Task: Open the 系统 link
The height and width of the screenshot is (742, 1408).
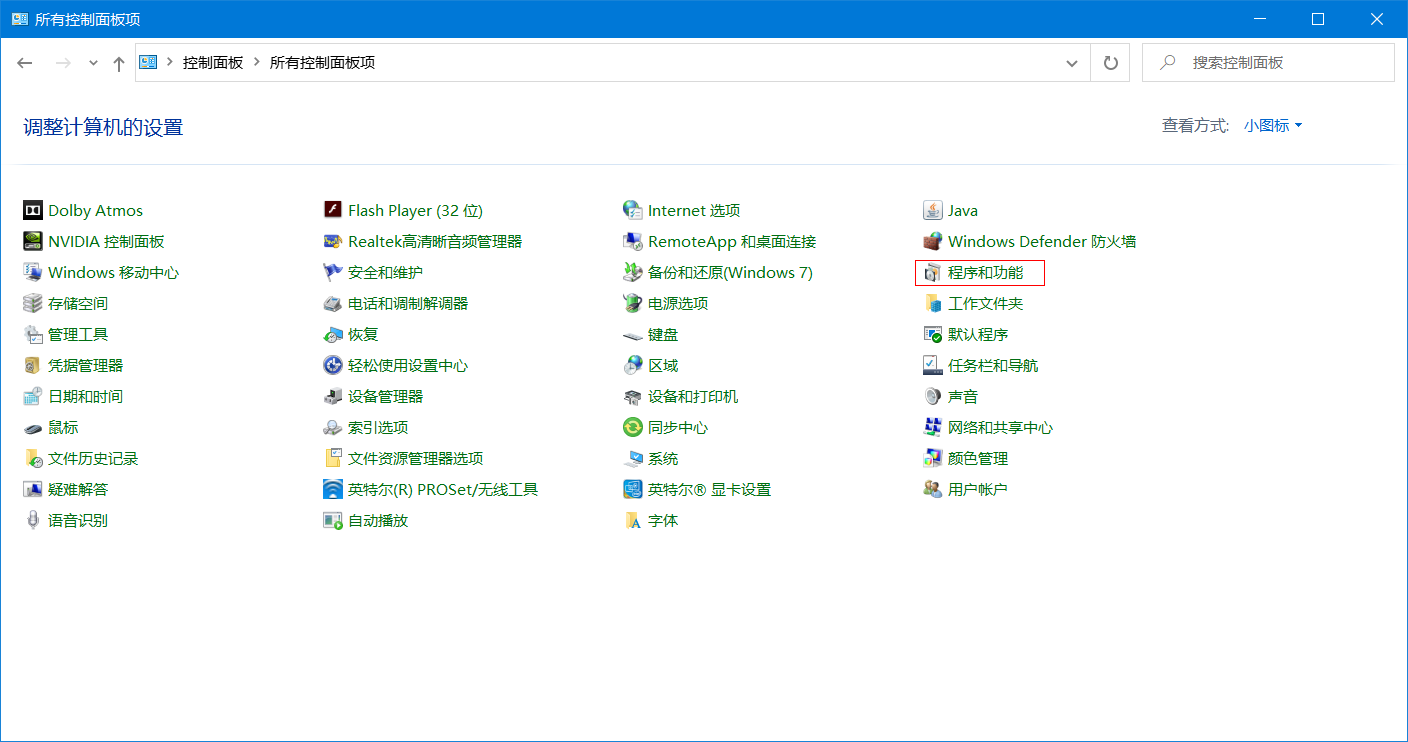Action: pyautogui.click(x=663, y=458)
